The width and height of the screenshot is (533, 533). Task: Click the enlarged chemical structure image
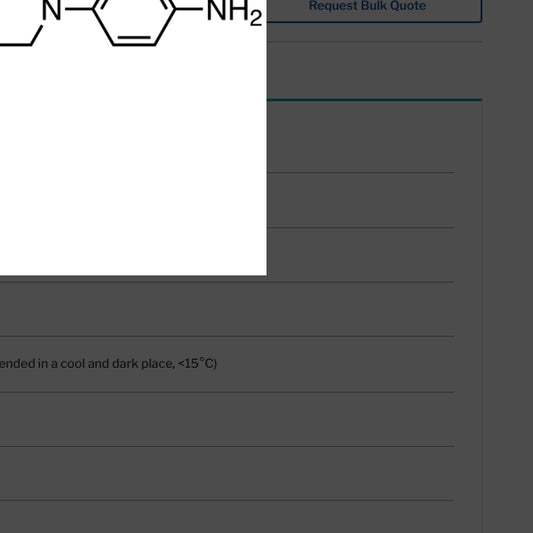pos(133,137)
